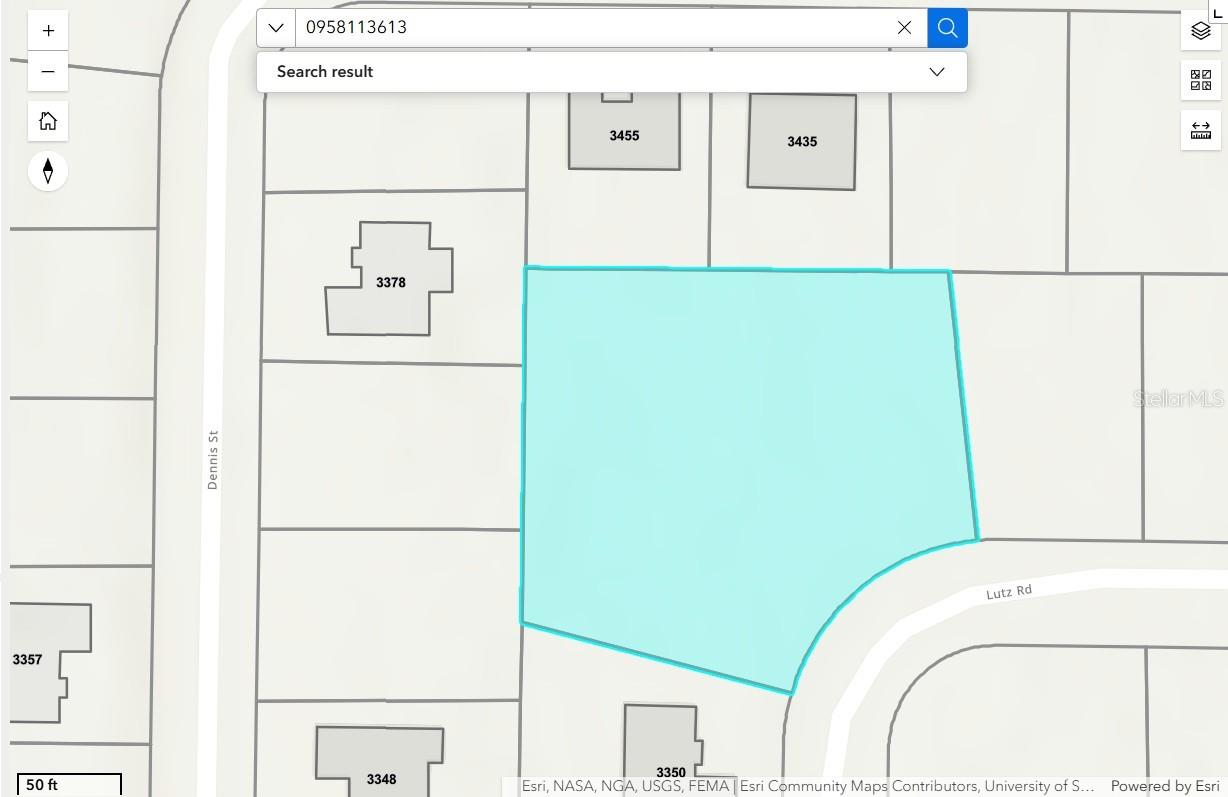Clear the search text with X
Viewport: 1228px width, 797px height.
pyautogui.click(x=904, y=28)
